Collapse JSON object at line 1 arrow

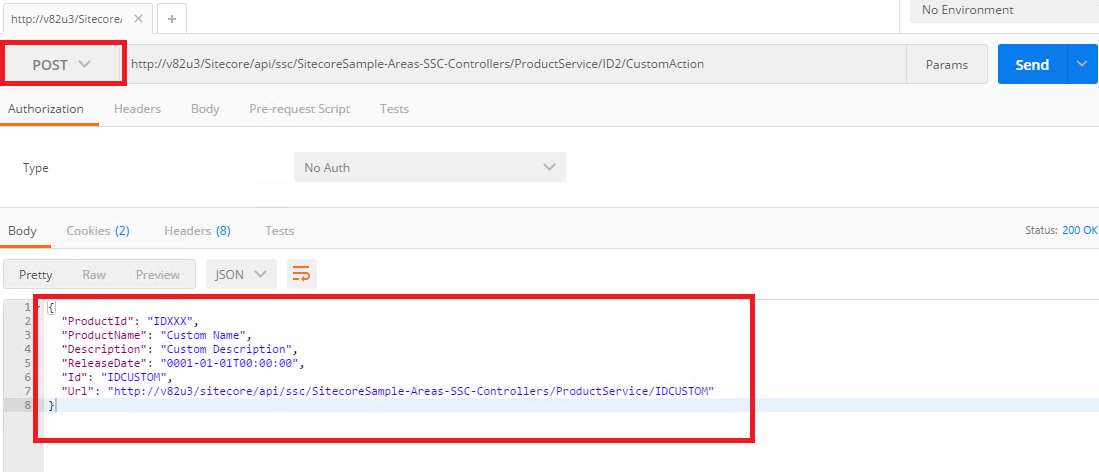pos(36,307)
